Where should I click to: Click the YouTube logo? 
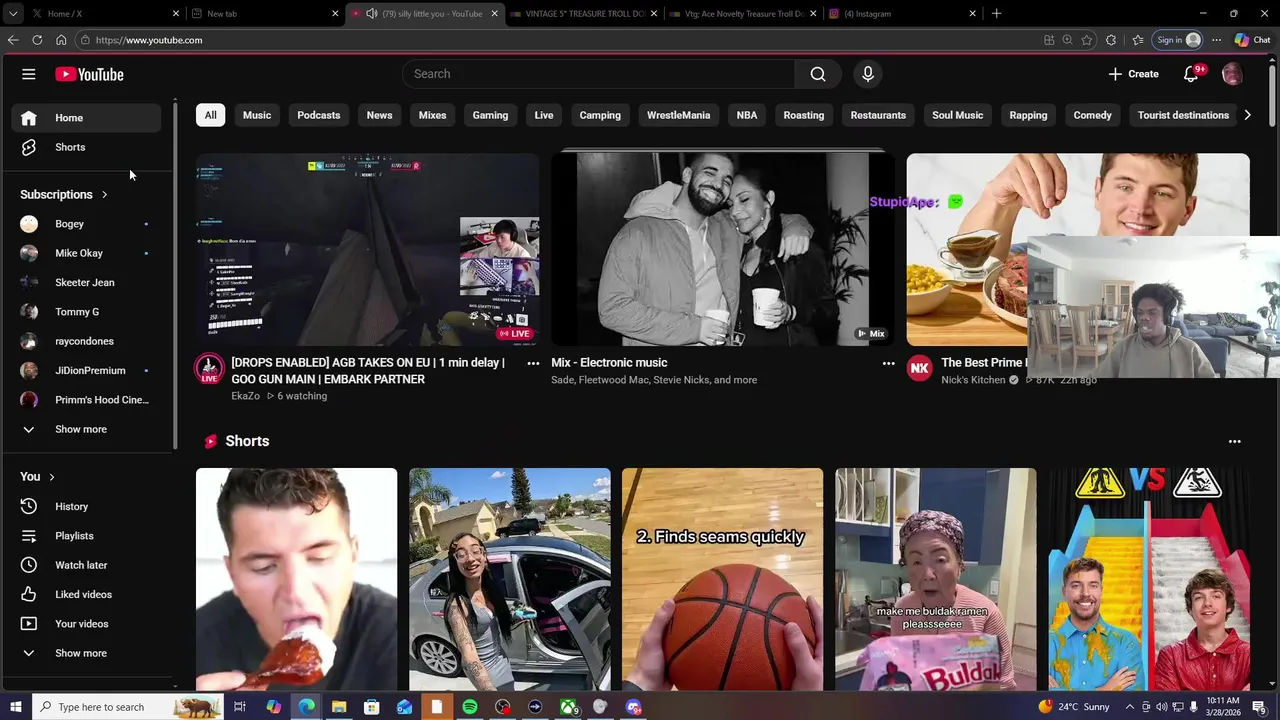pyautogui.click(x=89, y=74)
